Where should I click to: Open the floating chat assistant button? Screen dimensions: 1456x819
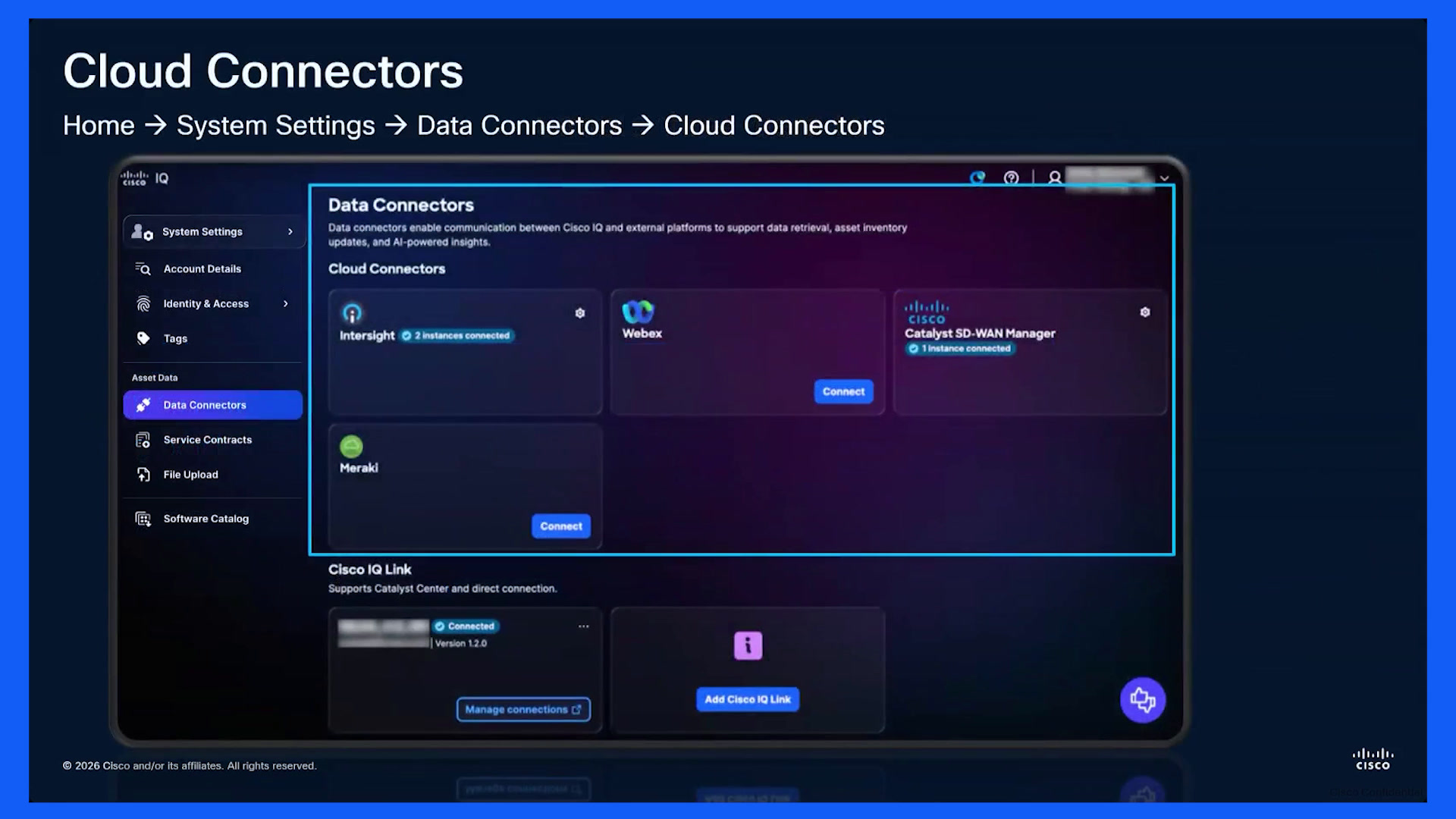click(x=1143, y=700)
